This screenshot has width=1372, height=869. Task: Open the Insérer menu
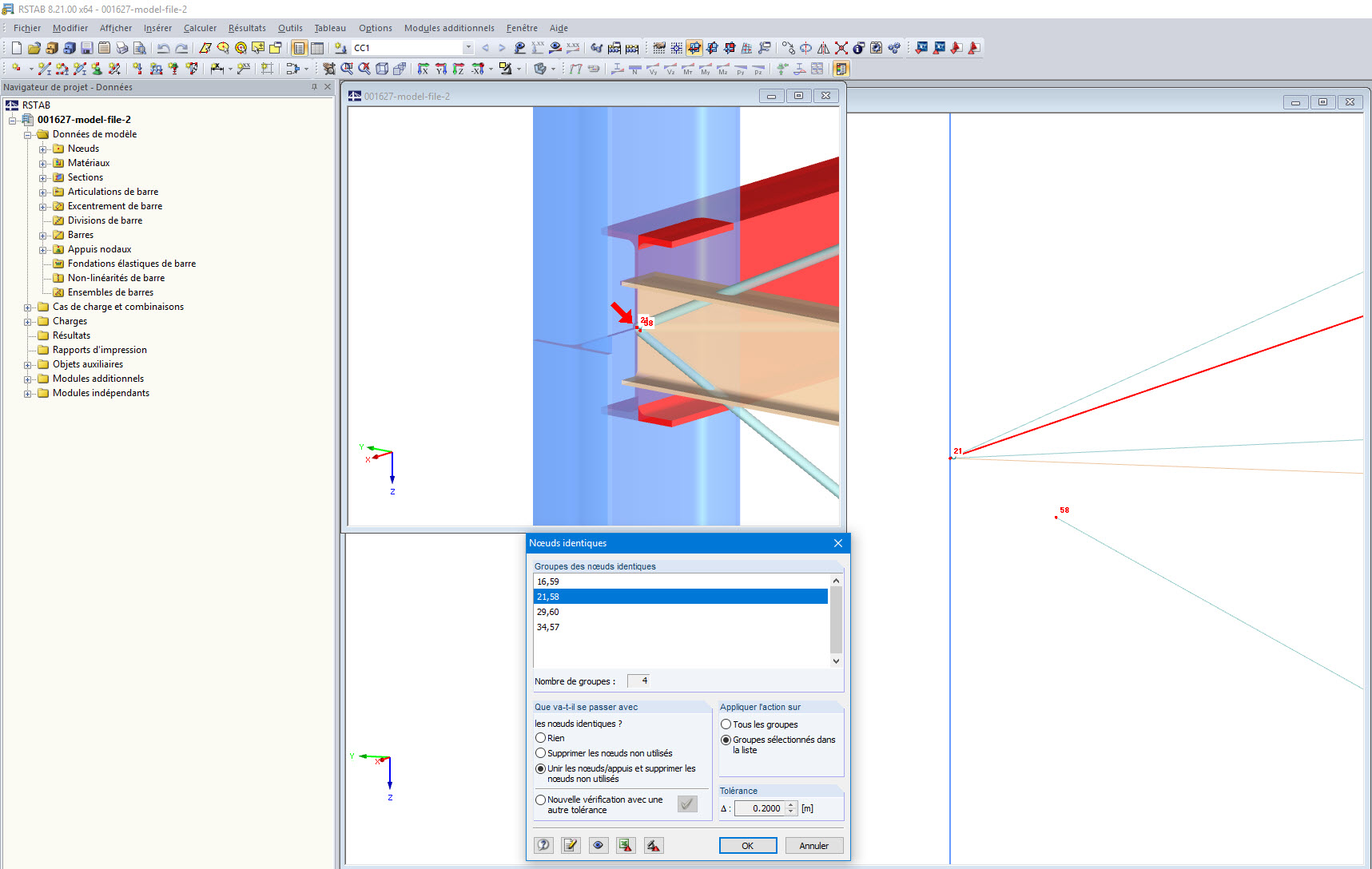[x=157, y=28]
